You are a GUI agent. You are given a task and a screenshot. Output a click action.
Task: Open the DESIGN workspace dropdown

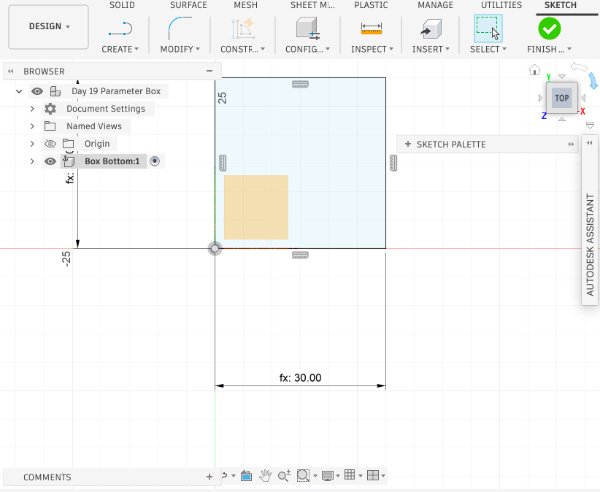[49, 26]
